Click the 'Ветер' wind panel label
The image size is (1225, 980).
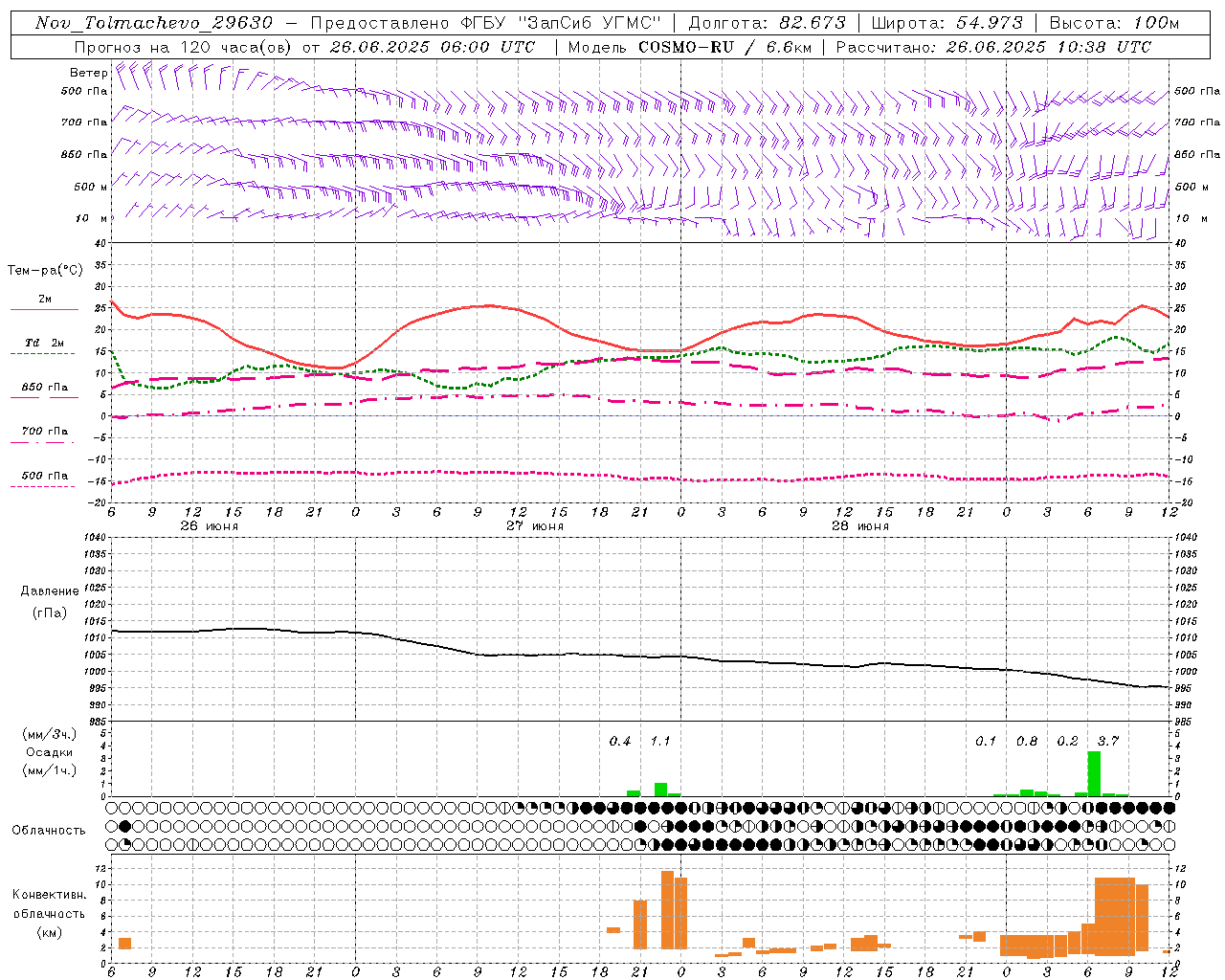click(x=89, y=73)
